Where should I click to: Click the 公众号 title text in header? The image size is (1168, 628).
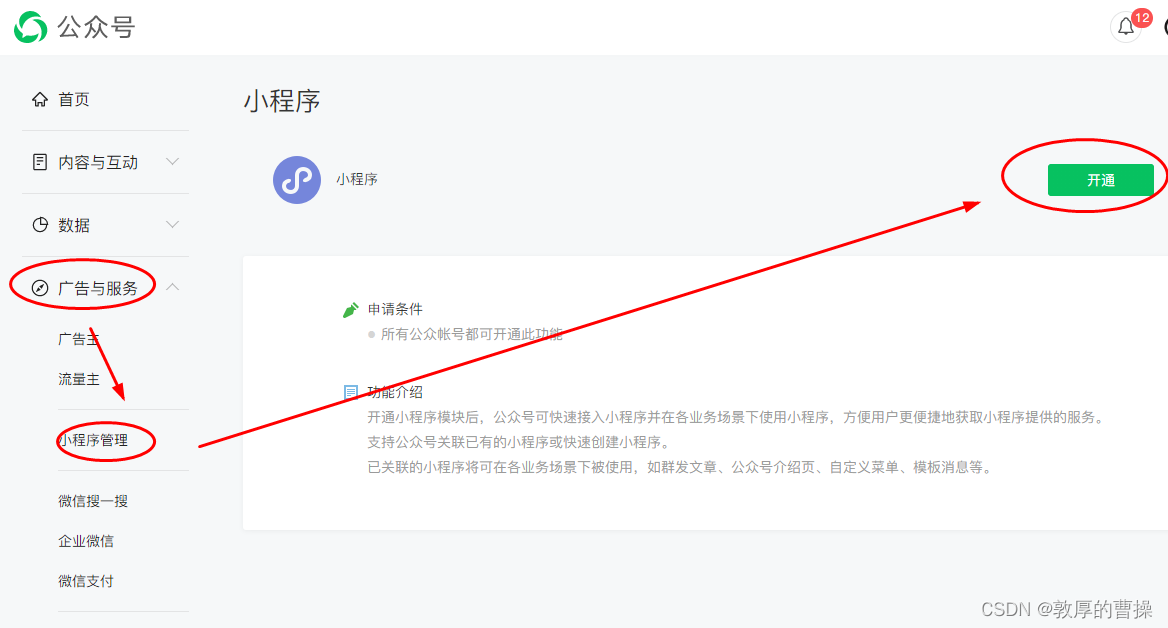[96, 28]
